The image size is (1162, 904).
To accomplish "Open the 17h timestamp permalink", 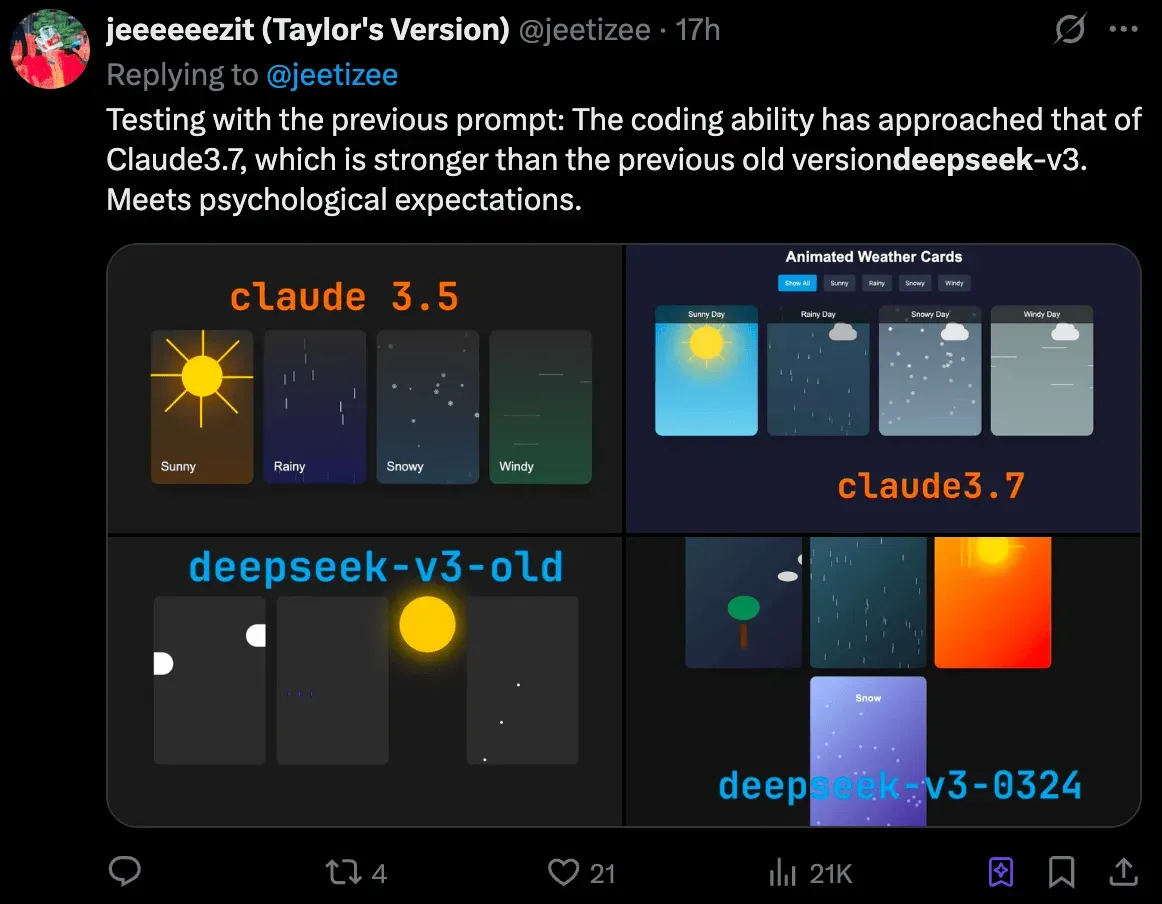I will point(698,30).
